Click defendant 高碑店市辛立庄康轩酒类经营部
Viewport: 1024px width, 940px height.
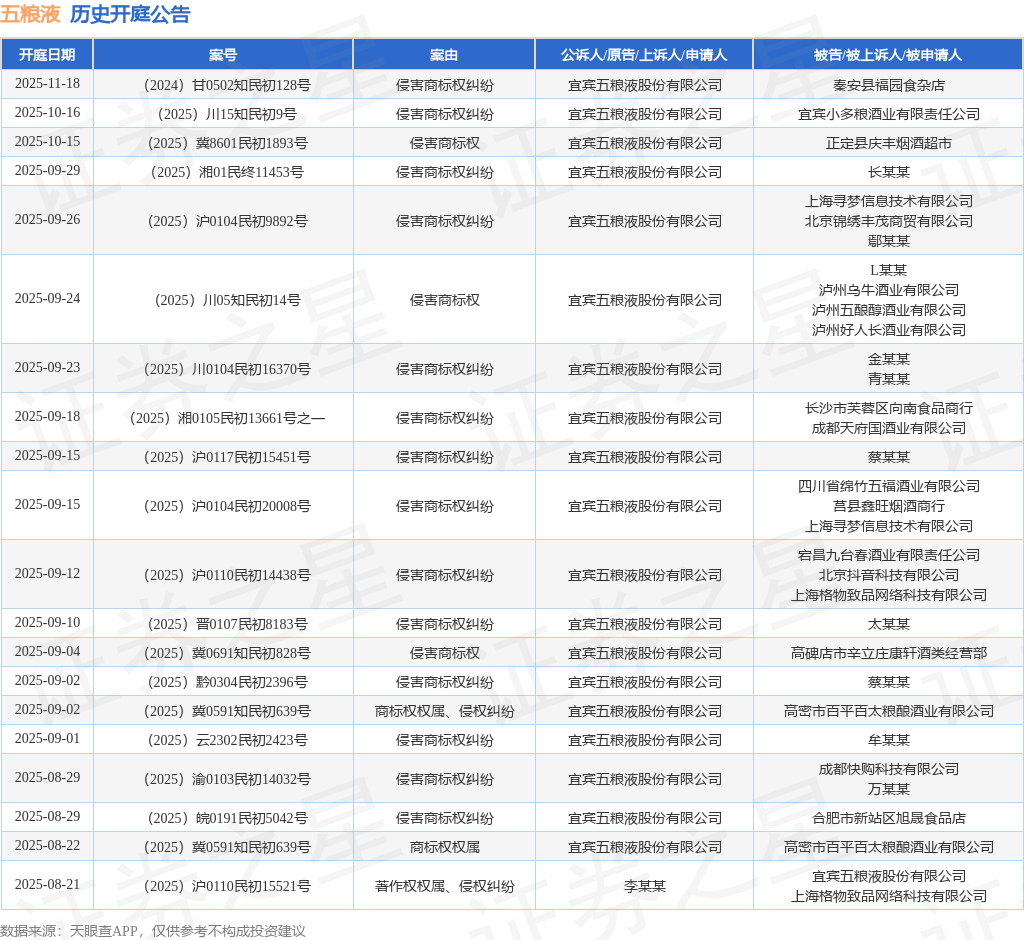pos(888,653)
